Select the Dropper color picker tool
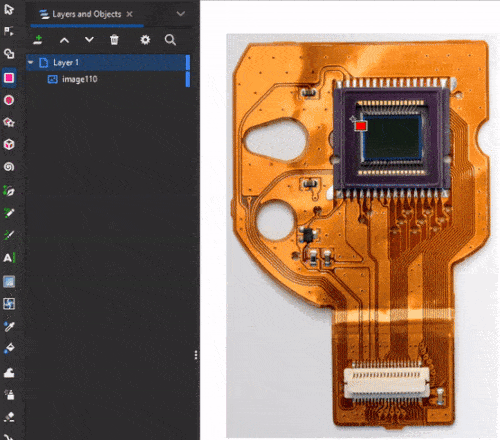This screenshot has height=440, width=500. 9,327
